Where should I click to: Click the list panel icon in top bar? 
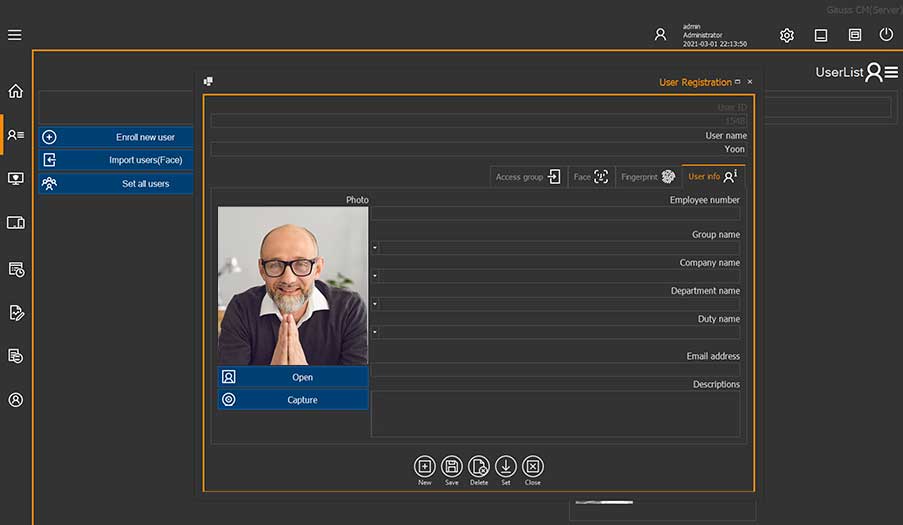pos(855,35)
